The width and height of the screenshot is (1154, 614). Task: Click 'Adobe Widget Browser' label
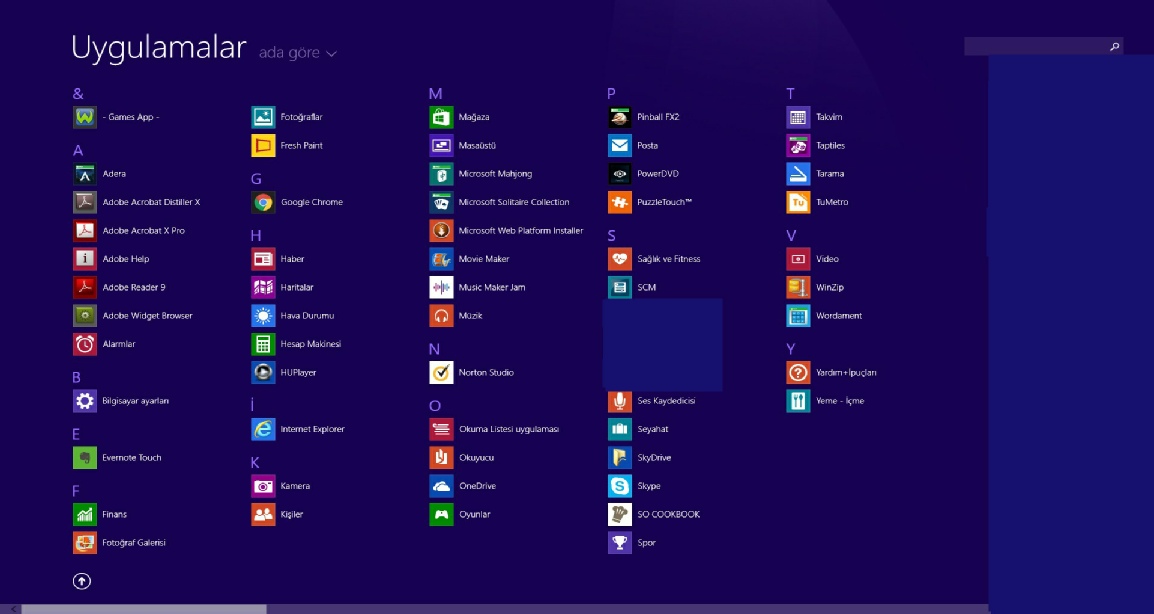coord(148,316)
